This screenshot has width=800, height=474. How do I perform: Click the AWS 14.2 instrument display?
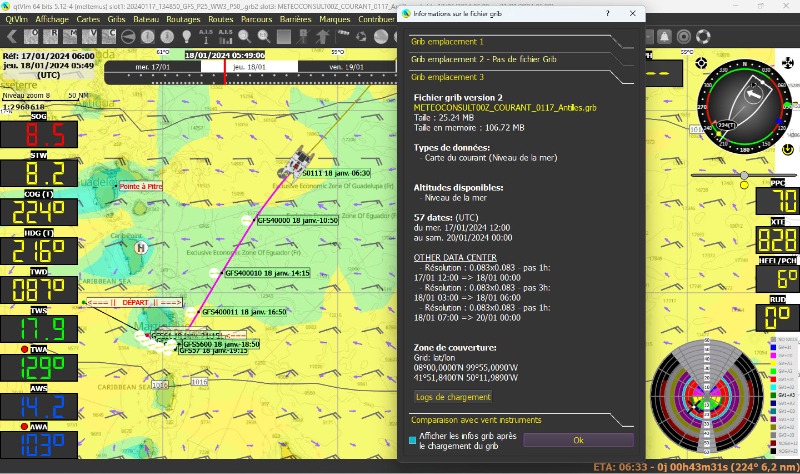tap(39, 406)
